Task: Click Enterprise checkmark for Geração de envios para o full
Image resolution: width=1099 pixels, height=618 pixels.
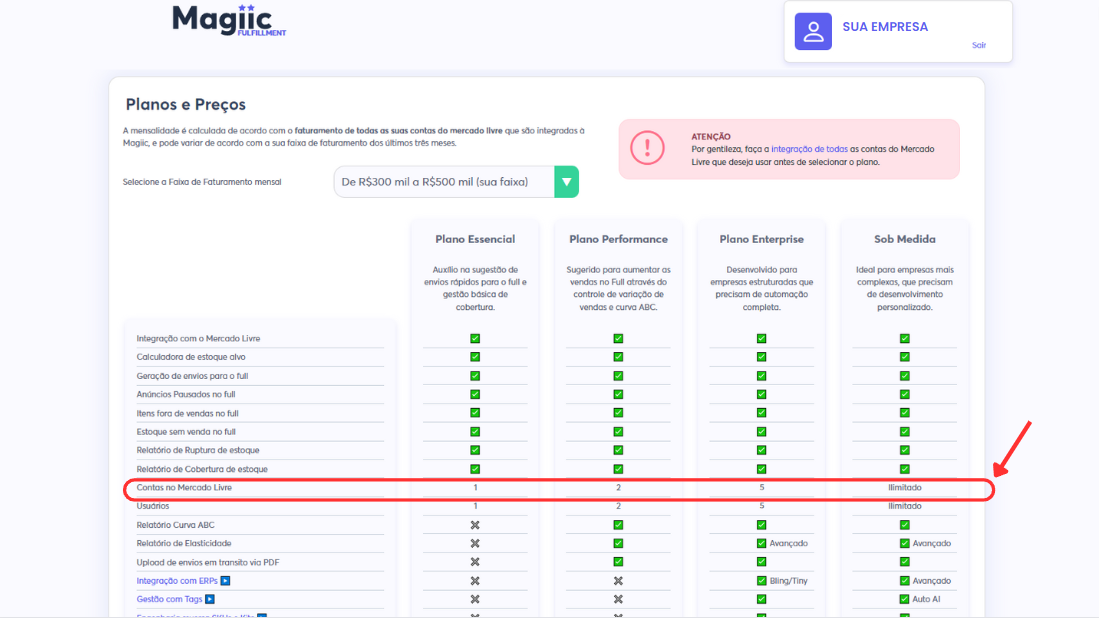Action: point(761,376)
